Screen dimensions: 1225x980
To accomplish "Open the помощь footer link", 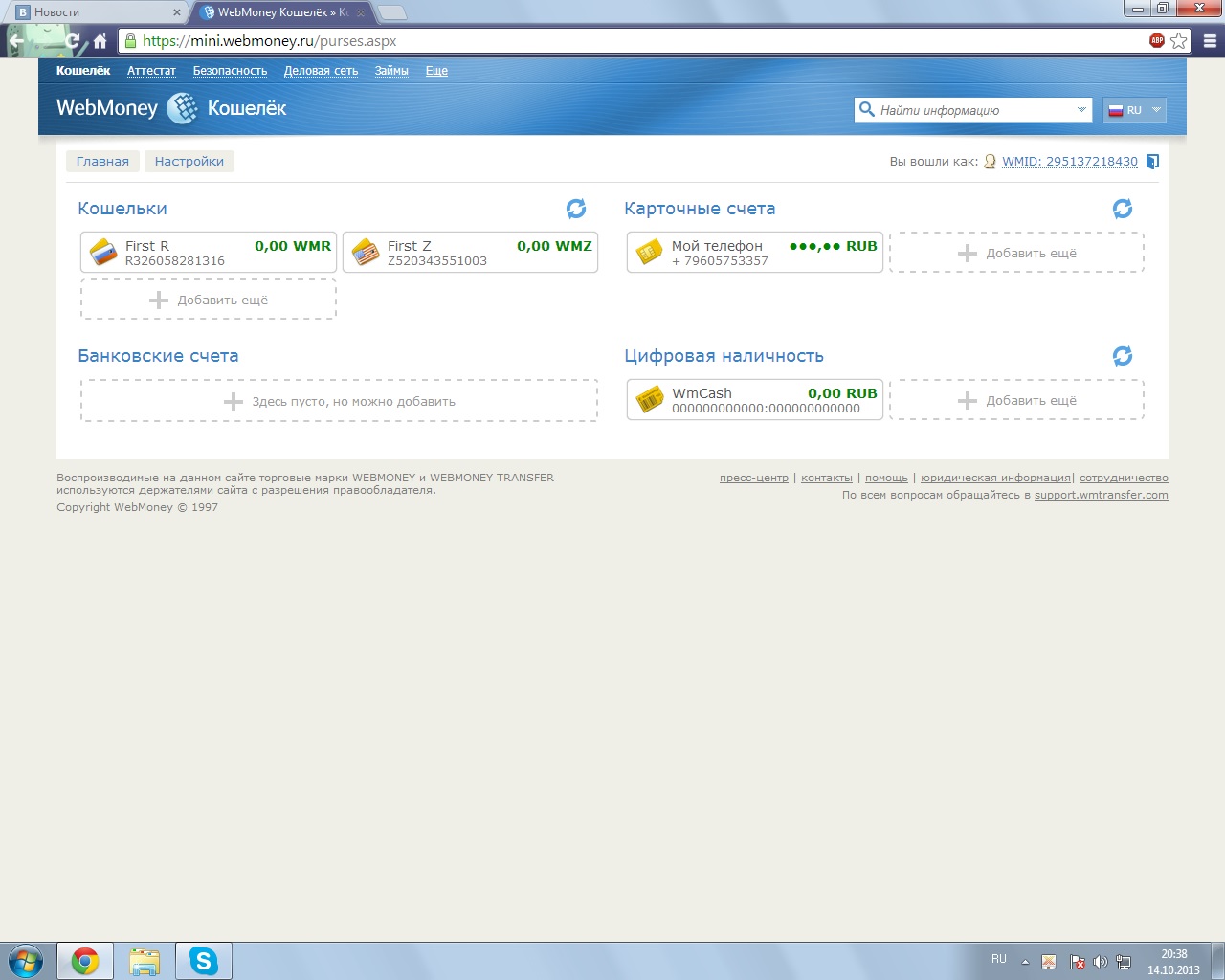I will (886, 478).
